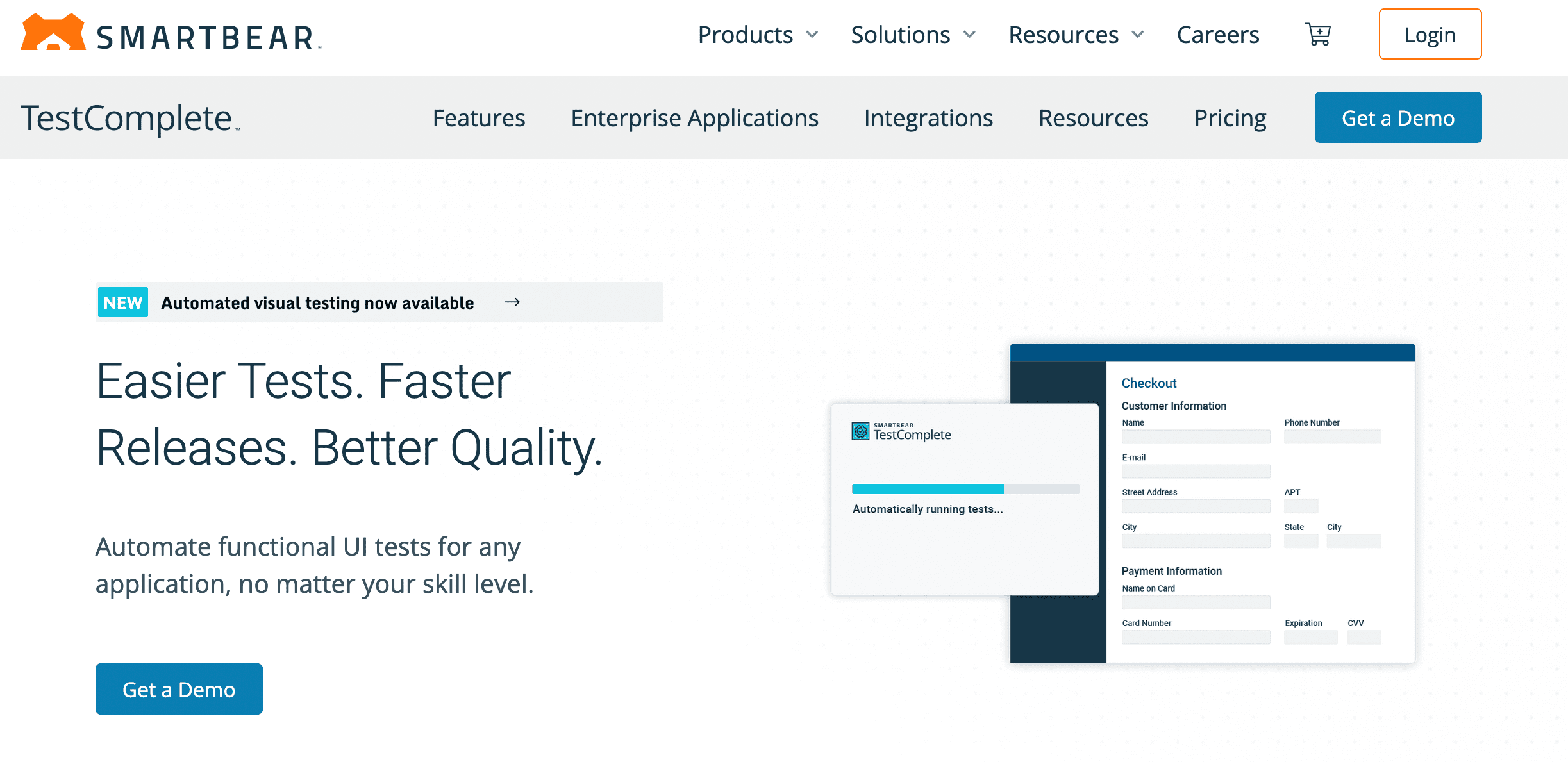The image size is (1568, 762).
Task: Click the TestComplete gear icon in the test card
Action: tap(860, 431)
